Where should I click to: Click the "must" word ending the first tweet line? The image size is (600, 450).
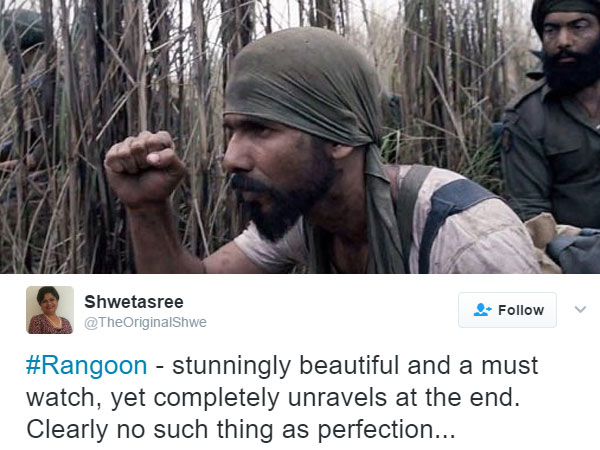pyautogui.click(x=510, y=365)
